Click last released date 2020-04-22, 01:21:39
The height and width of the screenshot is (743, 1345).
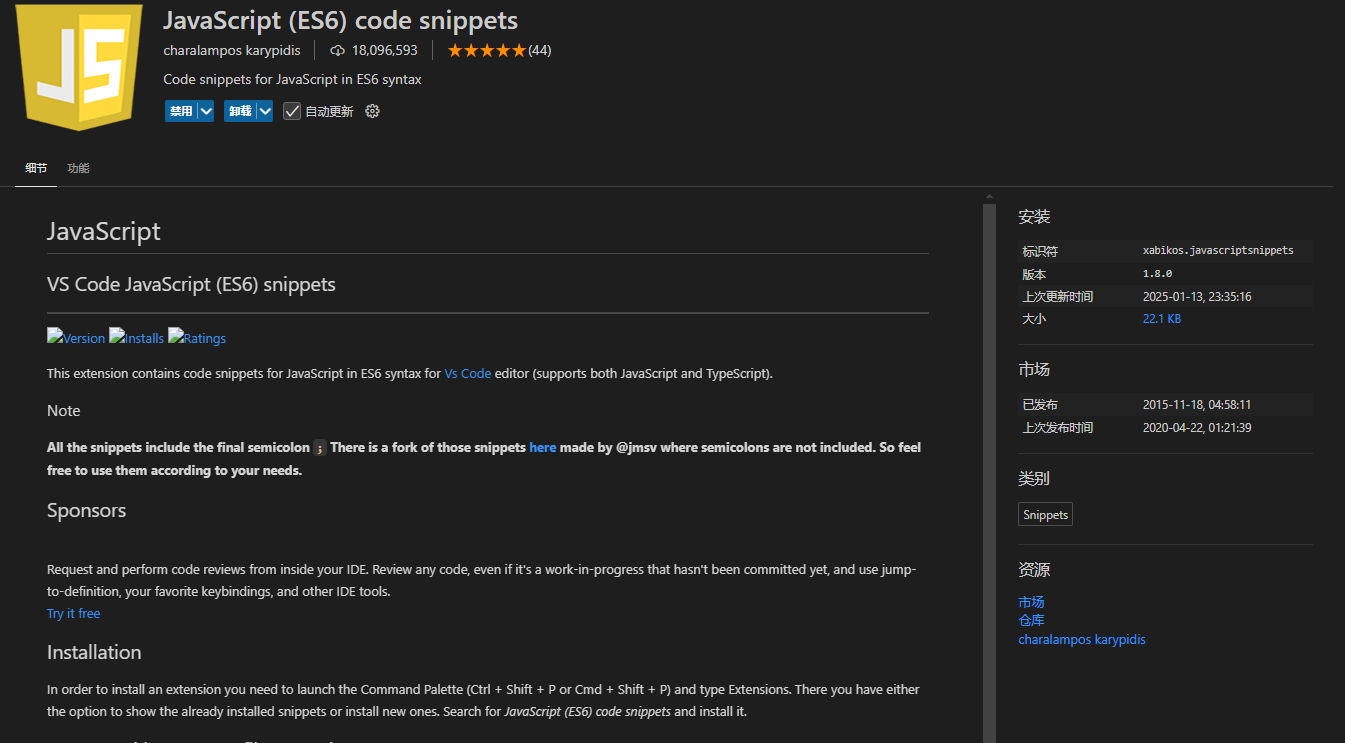(1197, 427)
